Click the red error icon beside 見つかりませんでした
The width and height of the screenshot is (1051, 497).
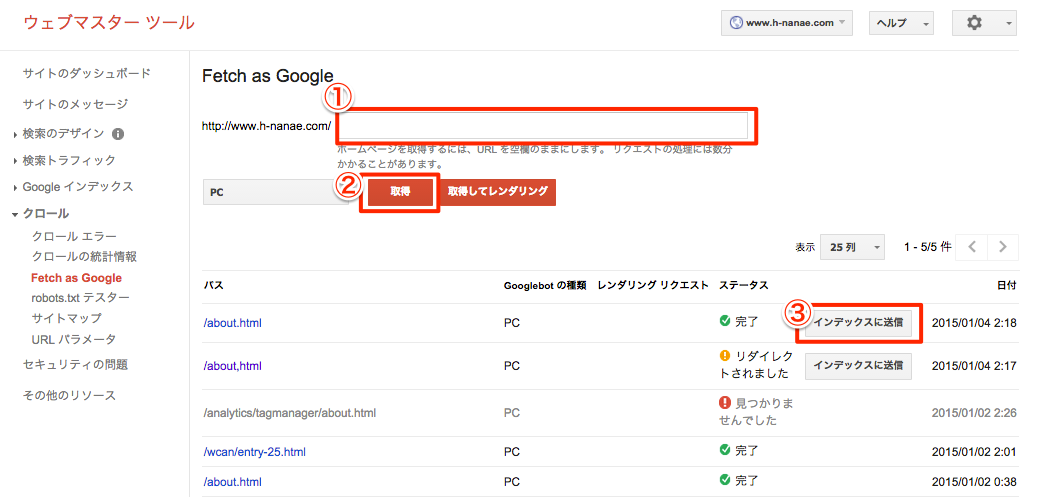click(x=725, y=403)
